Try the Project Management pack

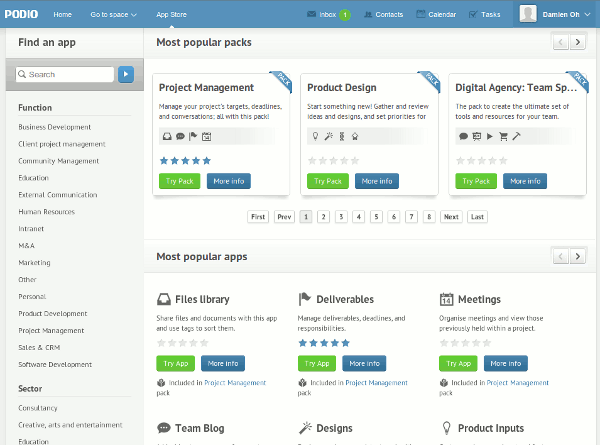coord(178,181)
